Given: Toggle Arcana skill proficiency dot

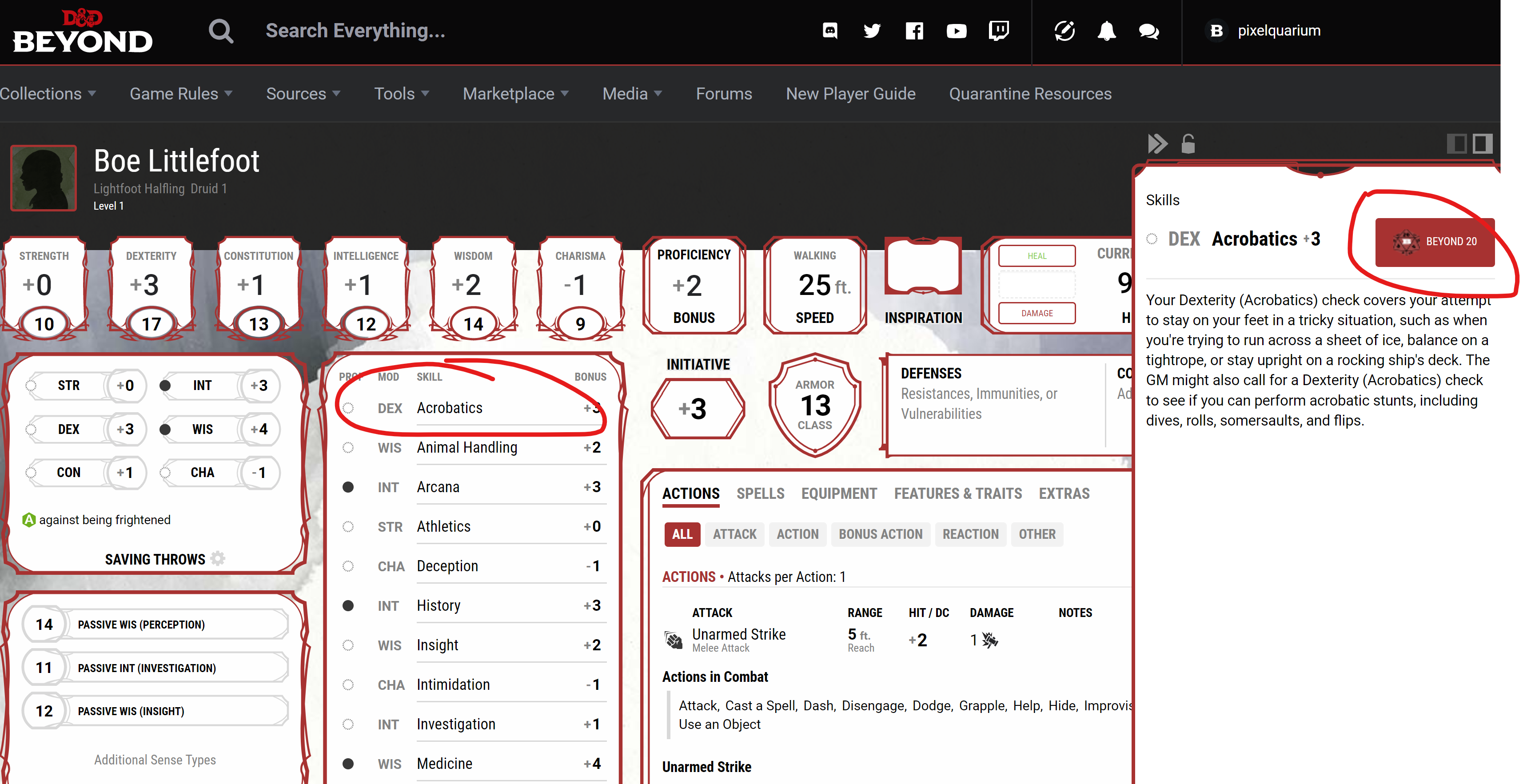Looking at the screenshot, I should point(348,487).
